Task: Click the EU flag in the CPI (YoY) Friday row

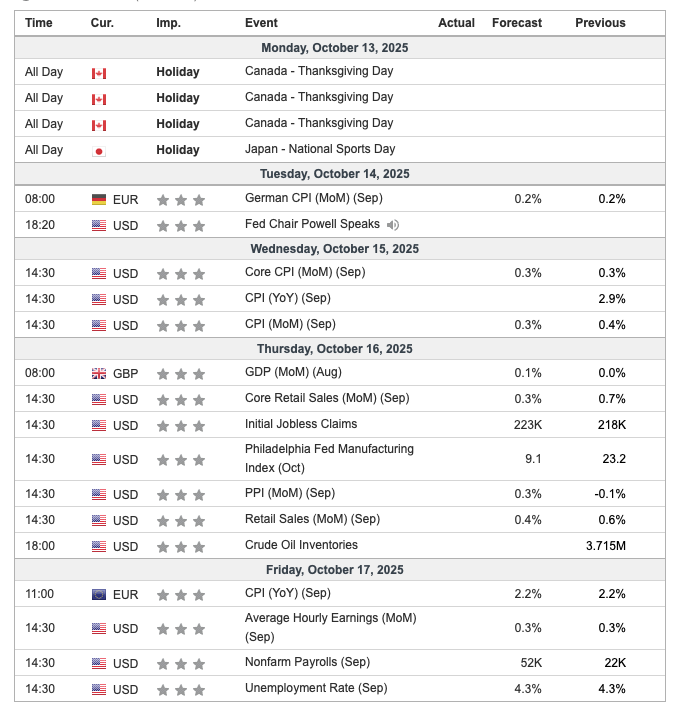Action: (98, 595)
